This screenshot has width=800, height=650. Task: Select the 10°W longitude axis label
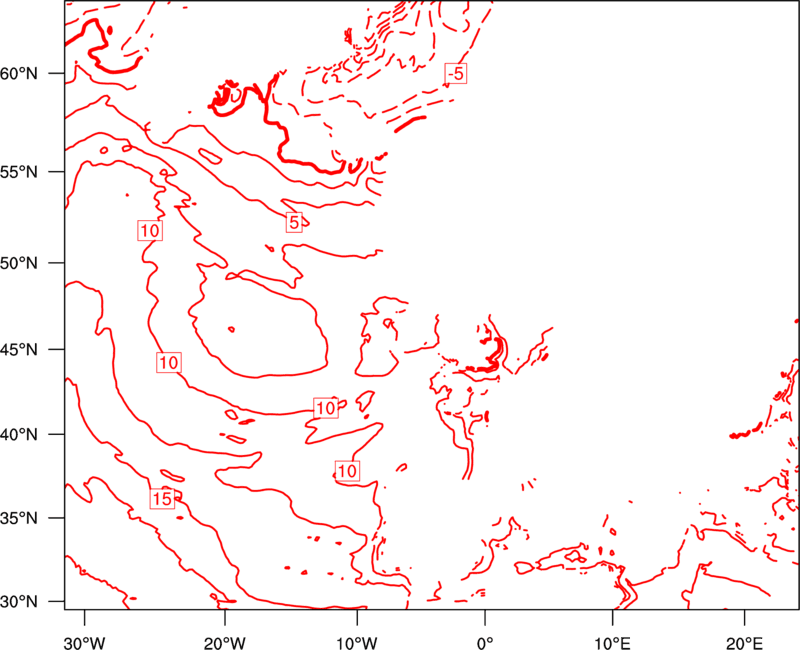[357, 643]
